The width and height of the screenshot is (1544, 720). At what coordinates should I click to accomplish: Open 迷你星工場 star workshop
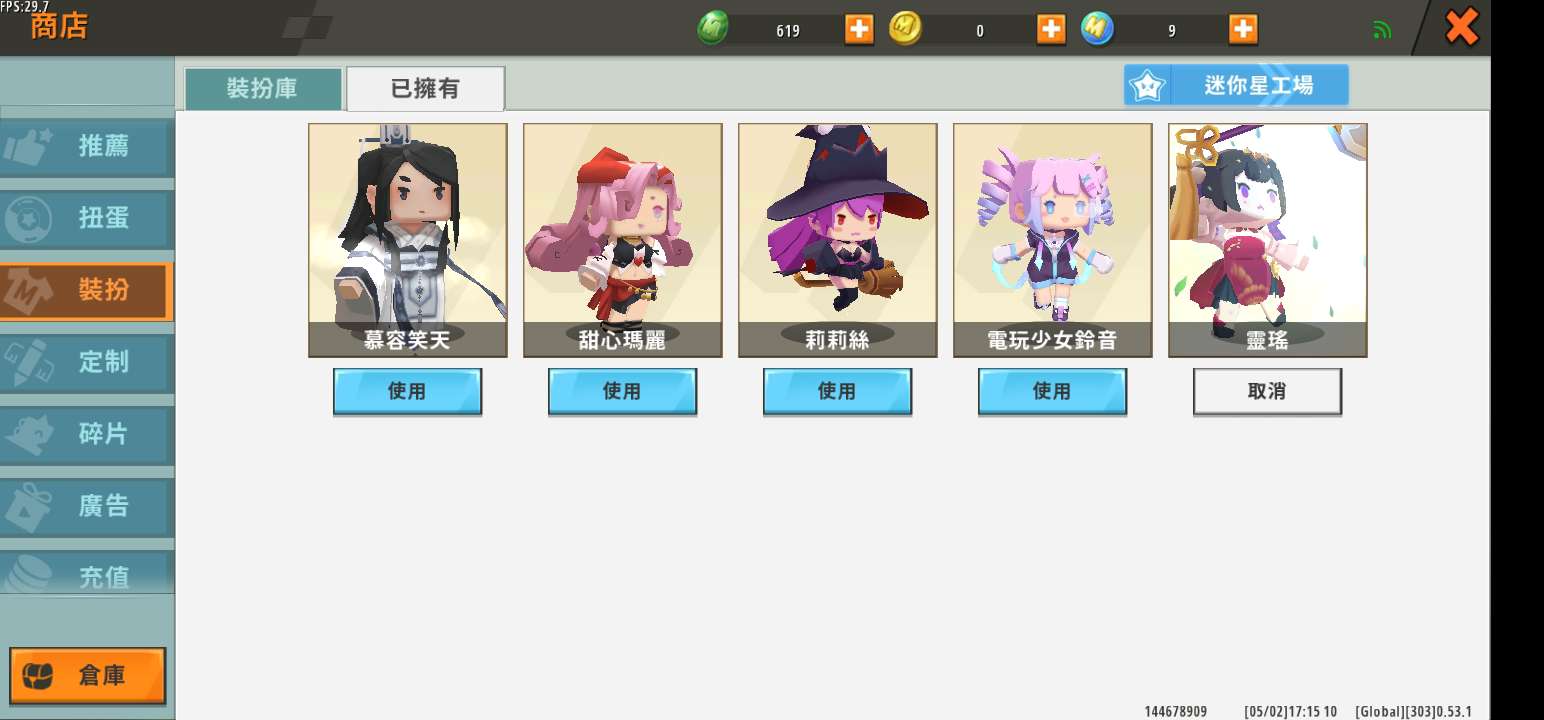[1236, 85]
